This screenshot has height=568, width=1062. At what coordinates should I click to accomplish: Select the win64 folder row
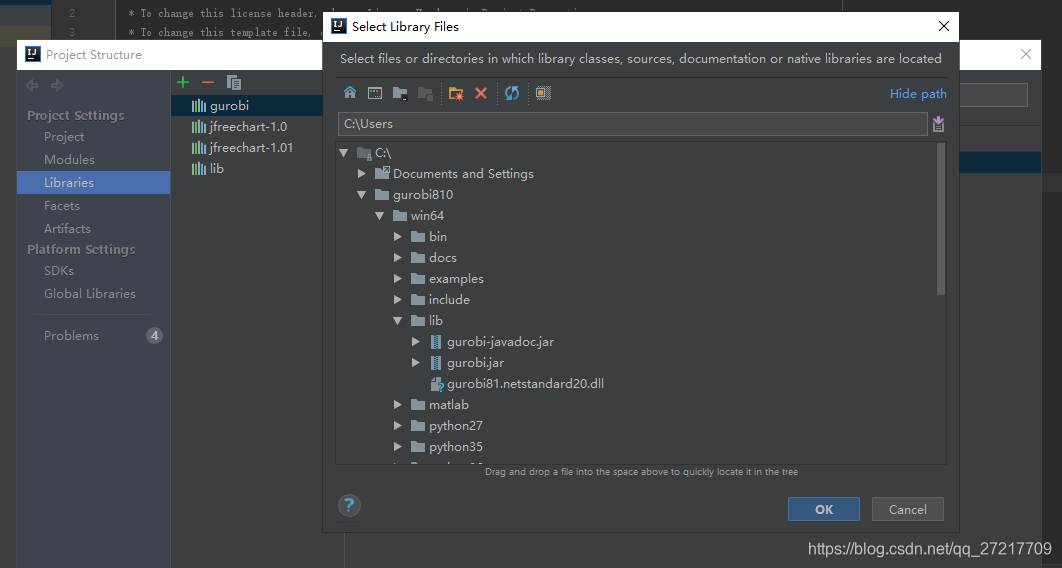(x=427, y=216)
